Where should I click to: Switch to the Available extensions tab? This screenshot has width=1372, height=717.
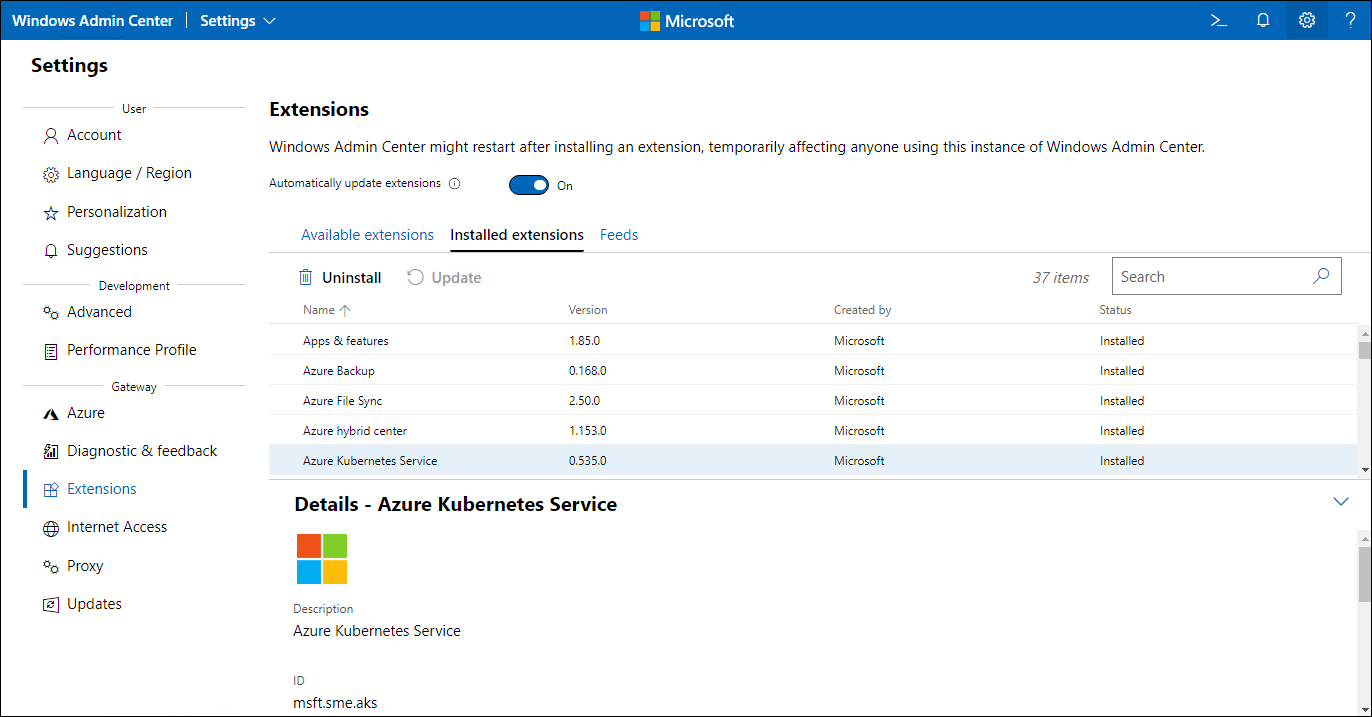pos(367,234)
